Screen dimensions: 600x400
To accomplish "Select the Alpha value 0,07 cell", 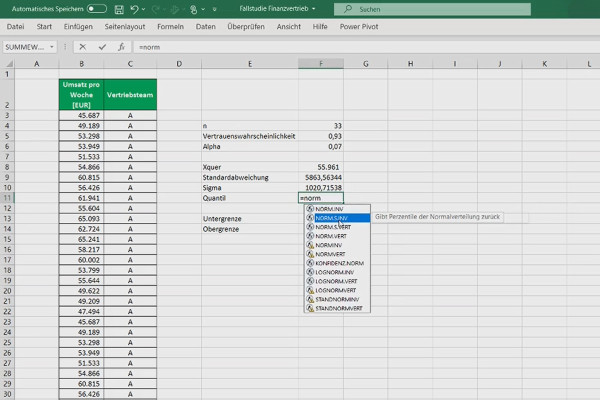I will pyautogui.click(x=321, y=146).
